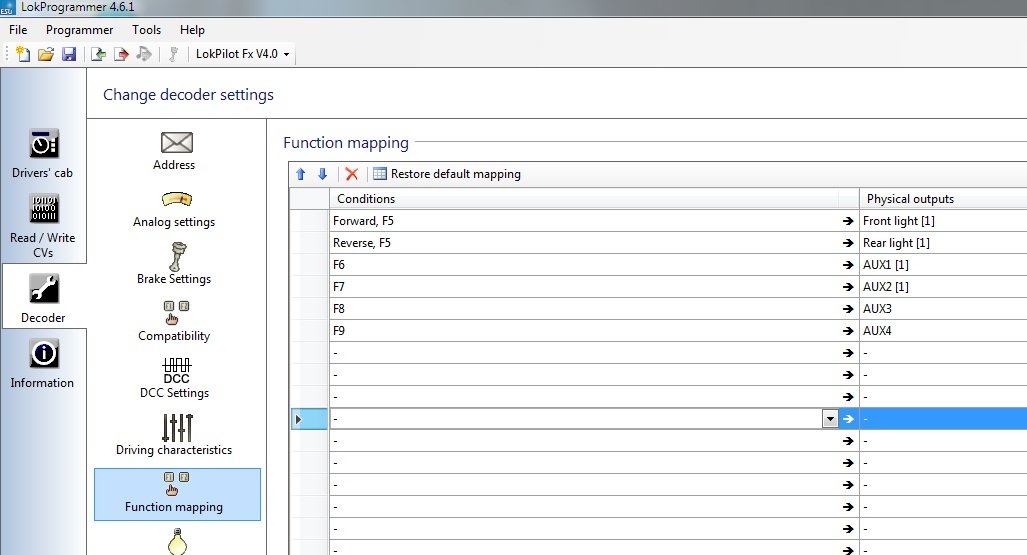This screenshot has width=1027, height=555.
Task: Click 'Change decoder settings' heading
Action: coord(188,94)
